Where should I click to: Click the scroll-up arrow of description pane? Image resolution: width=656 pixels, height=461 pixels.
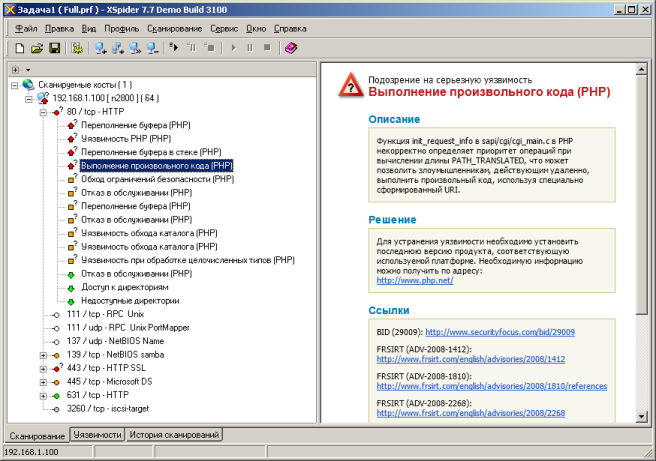pos(641,69)
